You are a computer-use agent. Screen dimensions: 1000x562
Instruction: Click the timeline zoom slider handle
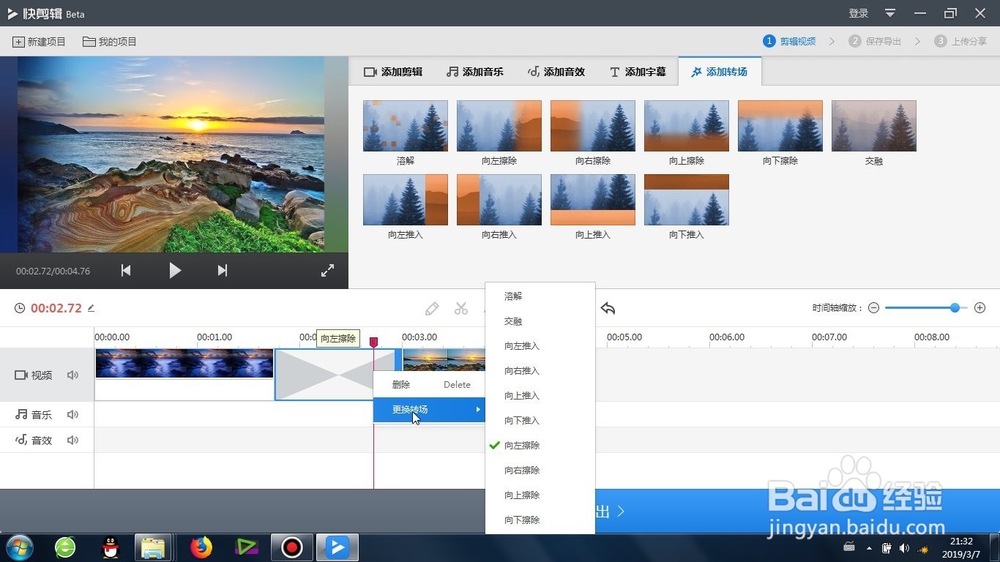[x=955, y=308]
